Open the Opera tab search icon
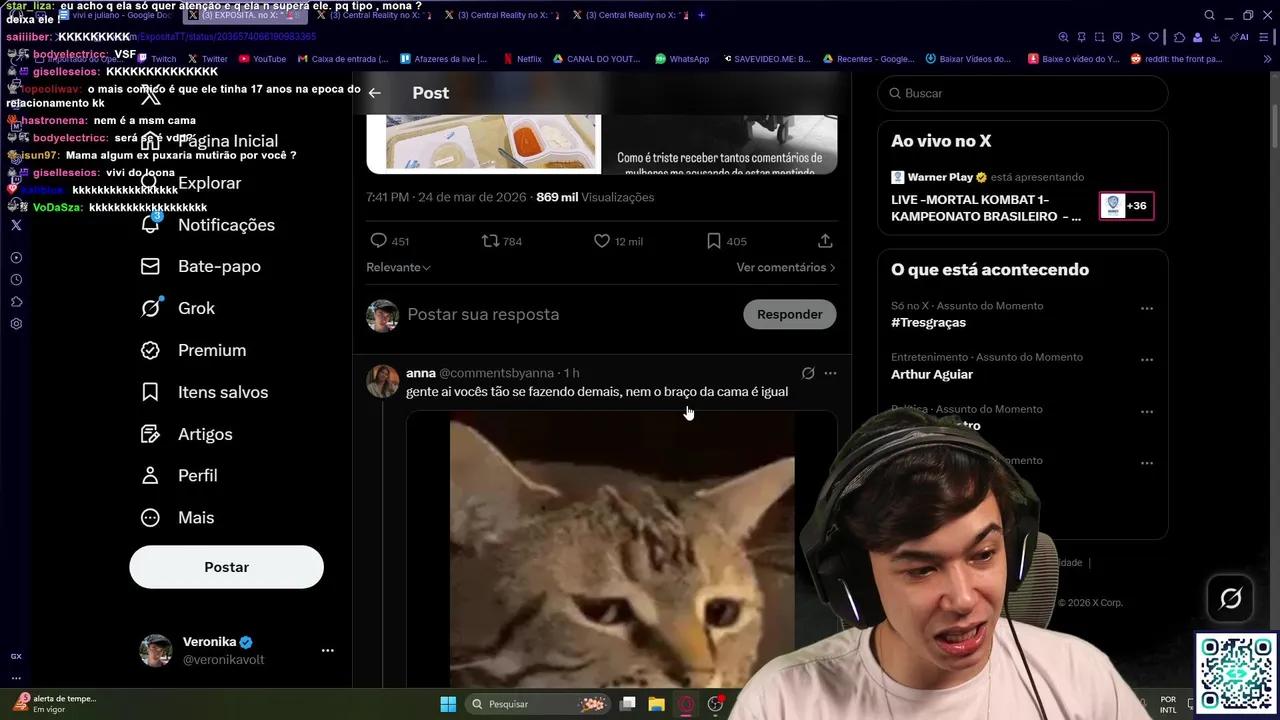Viewport: 1280px width, 720px height. tap(1209, 15)
